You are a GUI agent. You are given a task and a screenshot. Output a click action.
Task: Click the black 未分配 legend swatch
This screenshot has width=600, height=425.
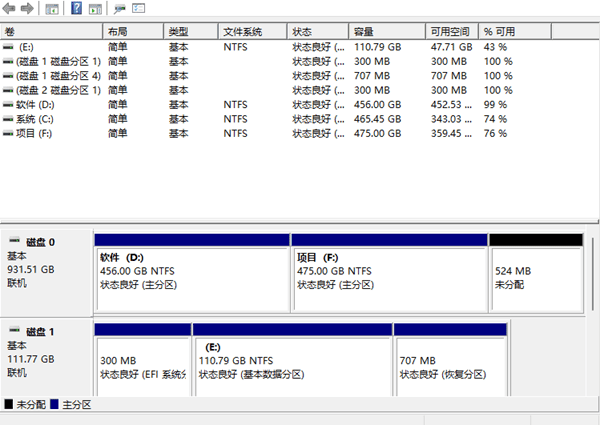pyautogui.click(x=8, y=404)
